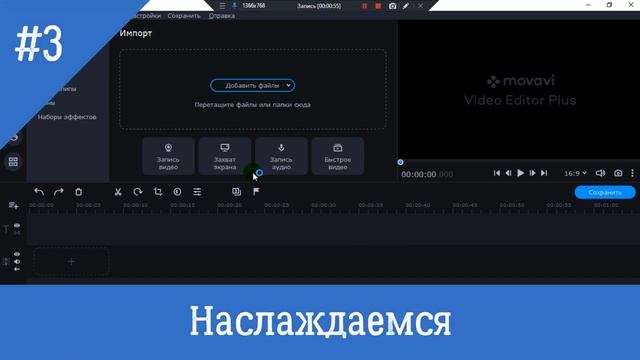Screen dimensions: 640x360
Task: Open the 16:9 aspect ratio dropdown
Action: 575,173
